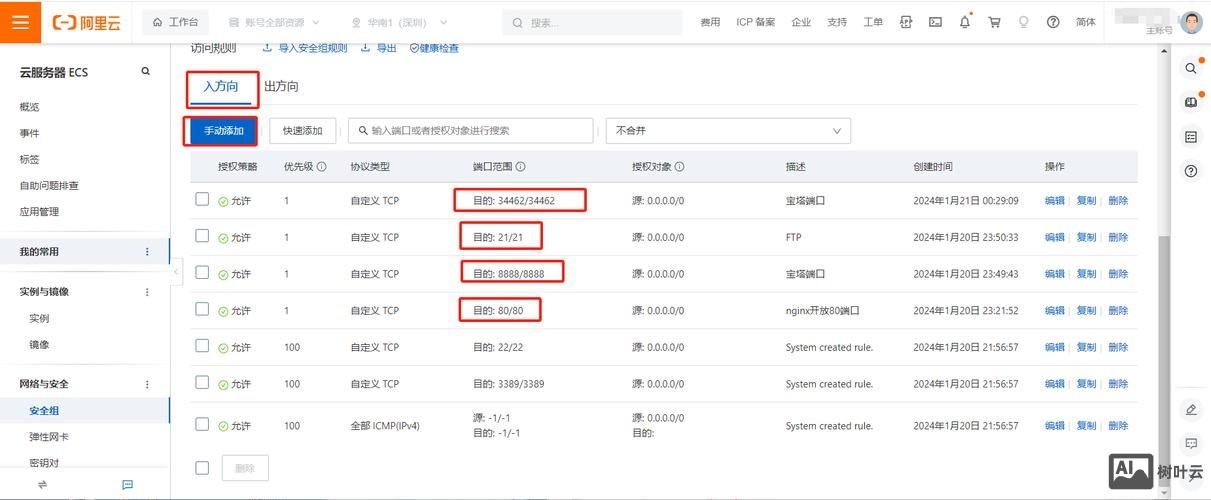Click the user avatar

[x=1190, y=22]
